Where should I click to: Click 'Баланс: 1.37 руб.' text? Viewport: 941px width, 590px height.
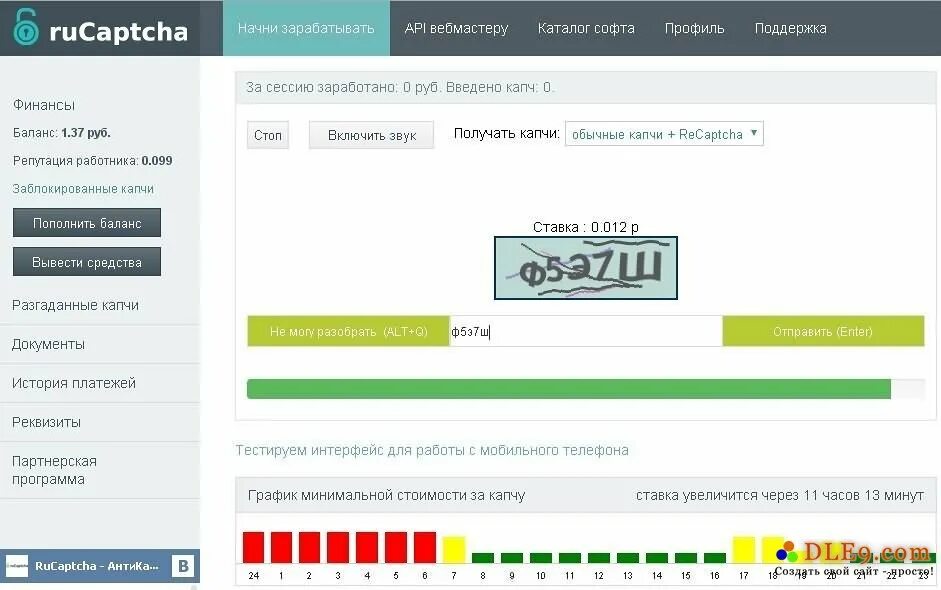62,133
